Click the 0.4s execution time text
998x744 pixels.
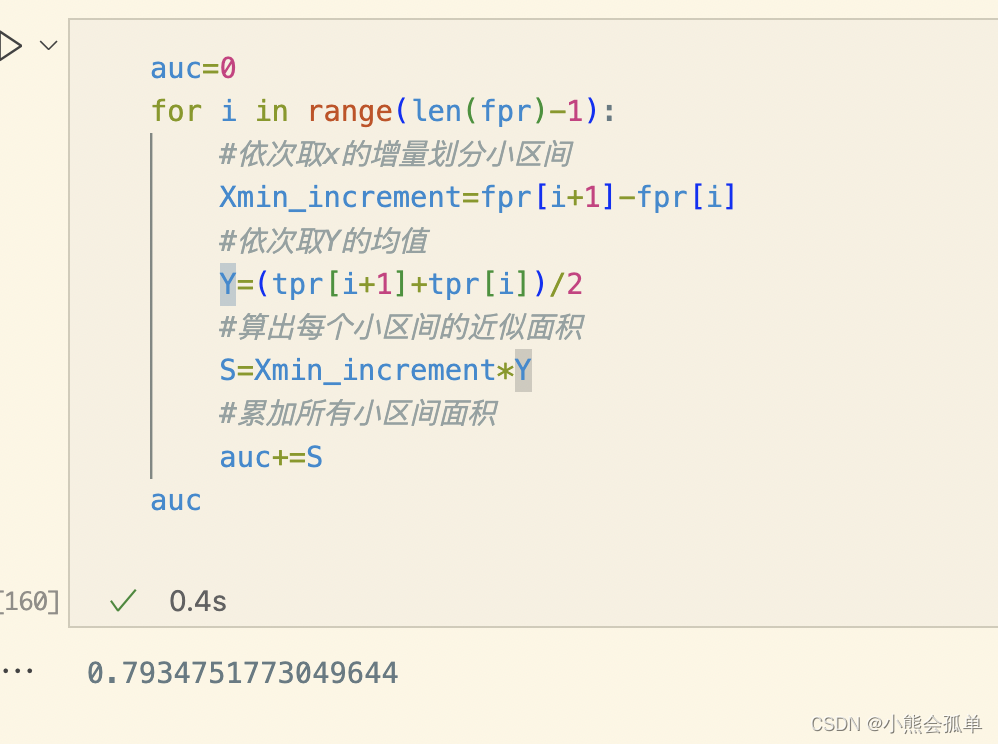(x=198, y=601)
